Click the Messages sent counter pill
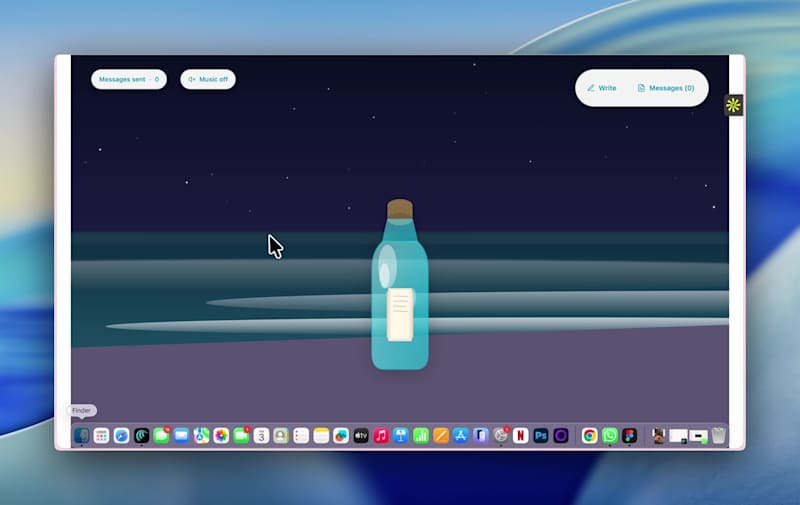This screenshot has height=505, width=800. pyautogui.click(x=129, y=80)
